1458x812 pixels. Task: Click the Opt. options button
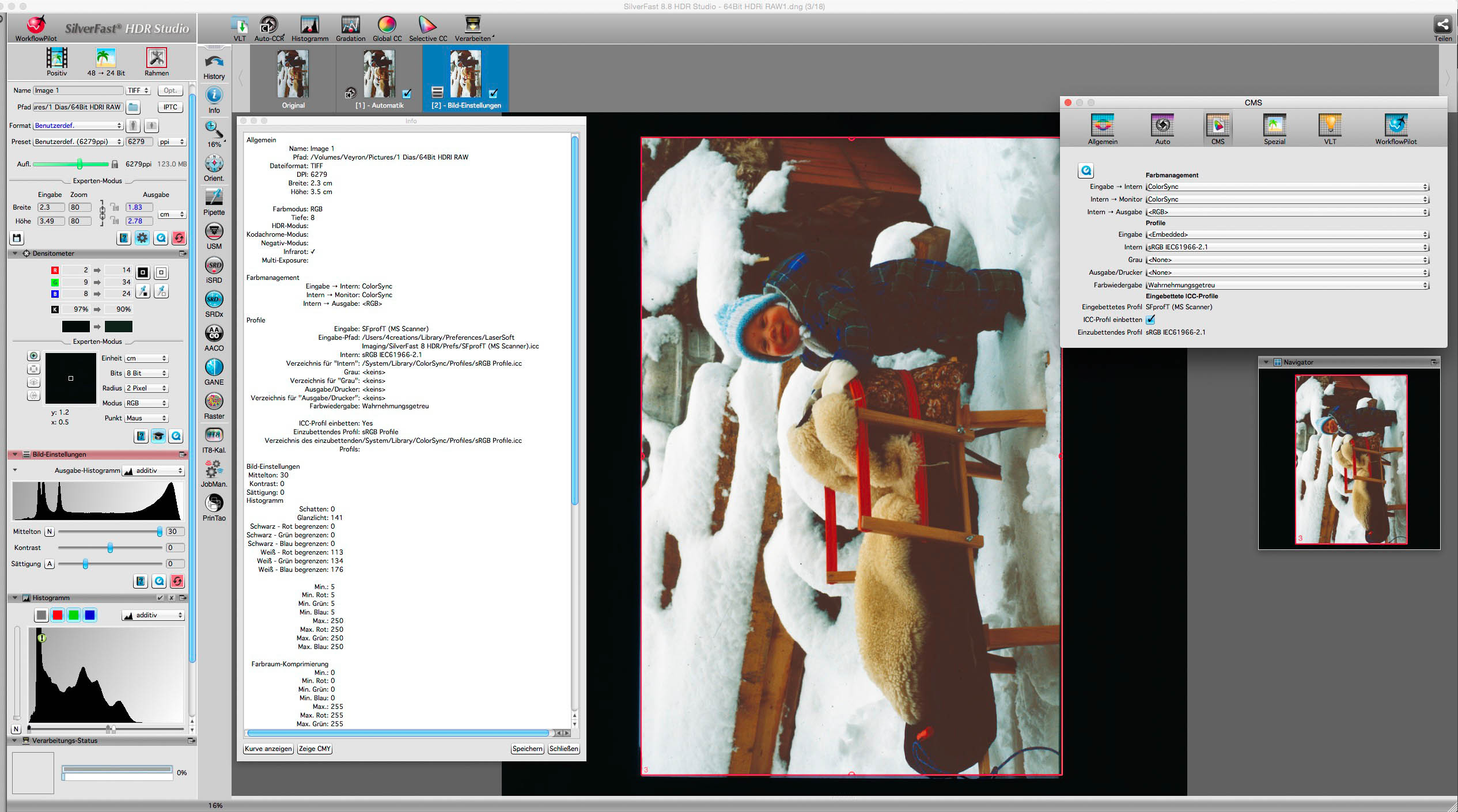170,90
